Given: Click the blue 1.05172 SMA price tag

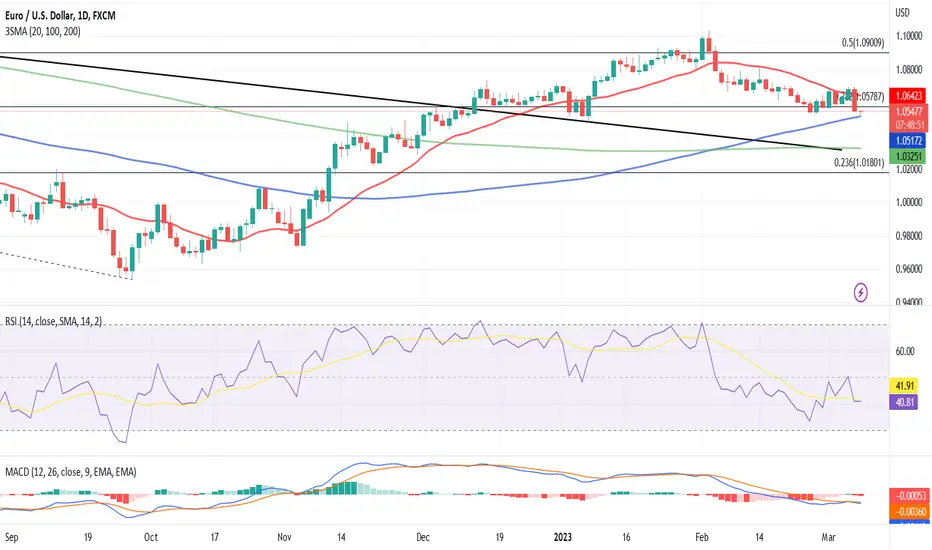Looking at the screenshot, I should (908, 141).
